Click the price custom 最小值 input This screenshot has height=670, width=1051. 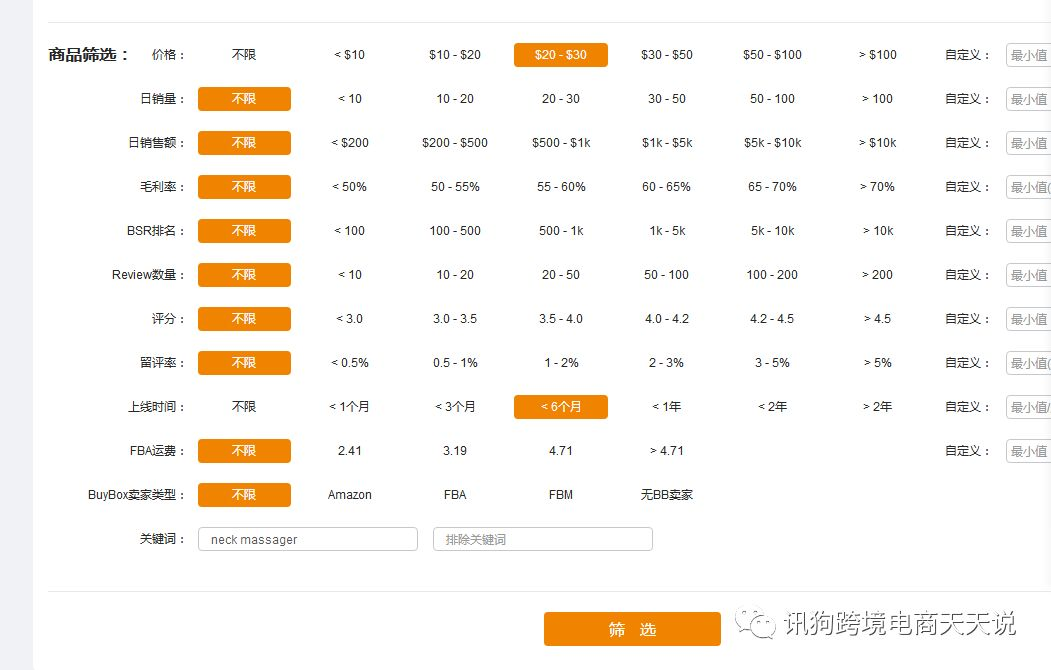click(1029, 55)
